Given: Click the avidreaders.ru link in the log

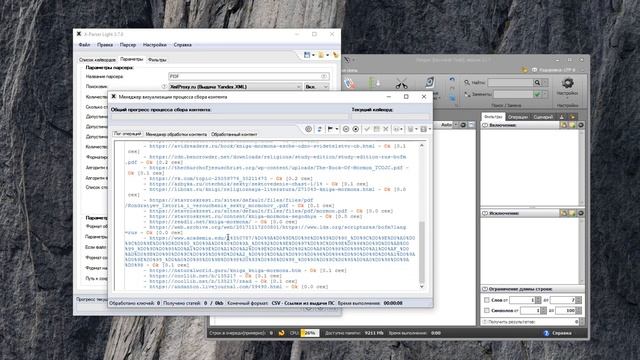Looking at the screenshot, I should click(x=262, y=146).
